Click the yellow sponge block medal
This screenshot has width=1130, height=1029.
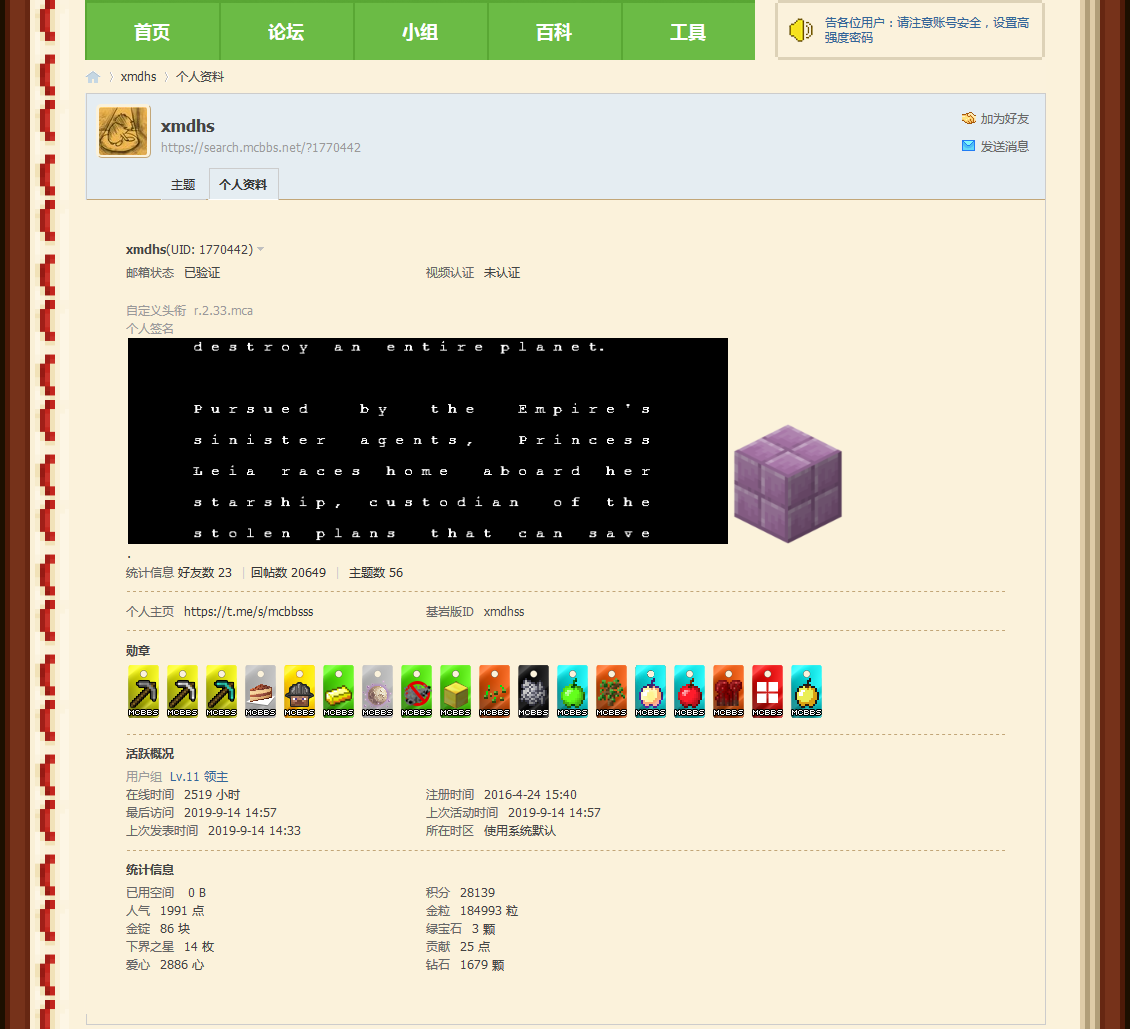(455, 691)
